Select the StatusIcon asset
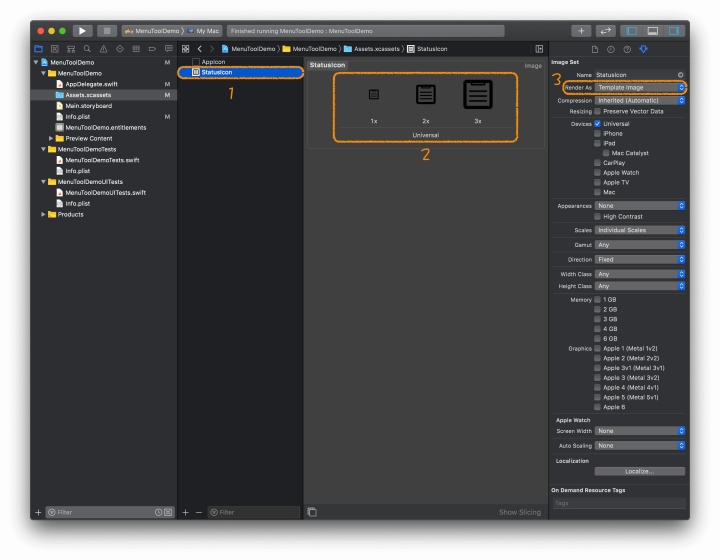The width and height of the screenshot is (720, 560). click(241, 72)
